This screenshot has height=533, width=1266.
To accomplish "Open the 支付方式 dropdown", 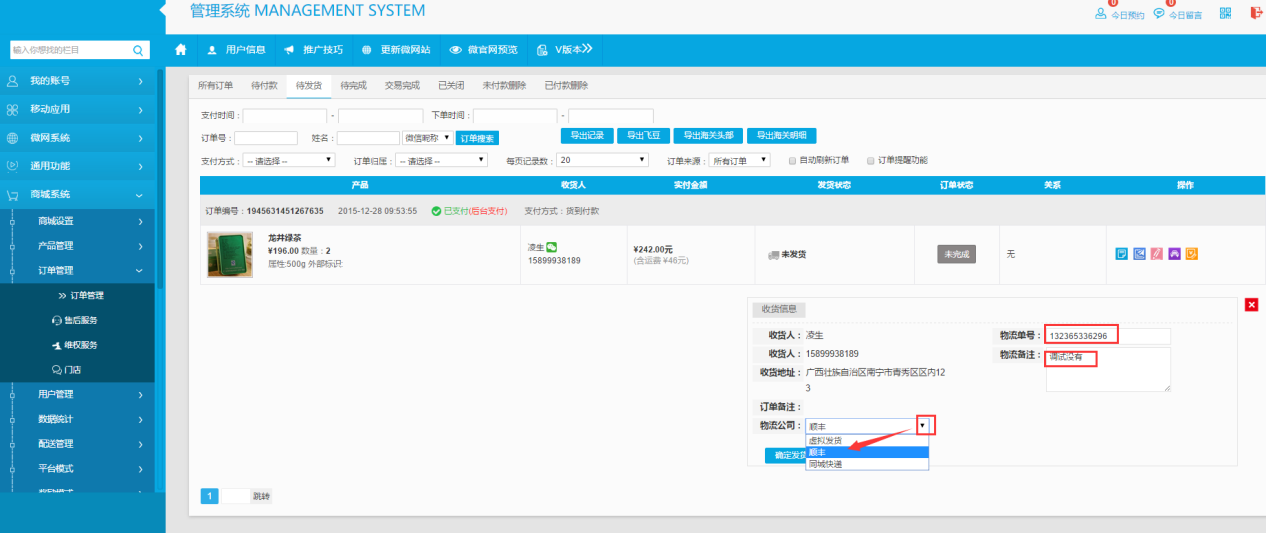I will [288, 160].
